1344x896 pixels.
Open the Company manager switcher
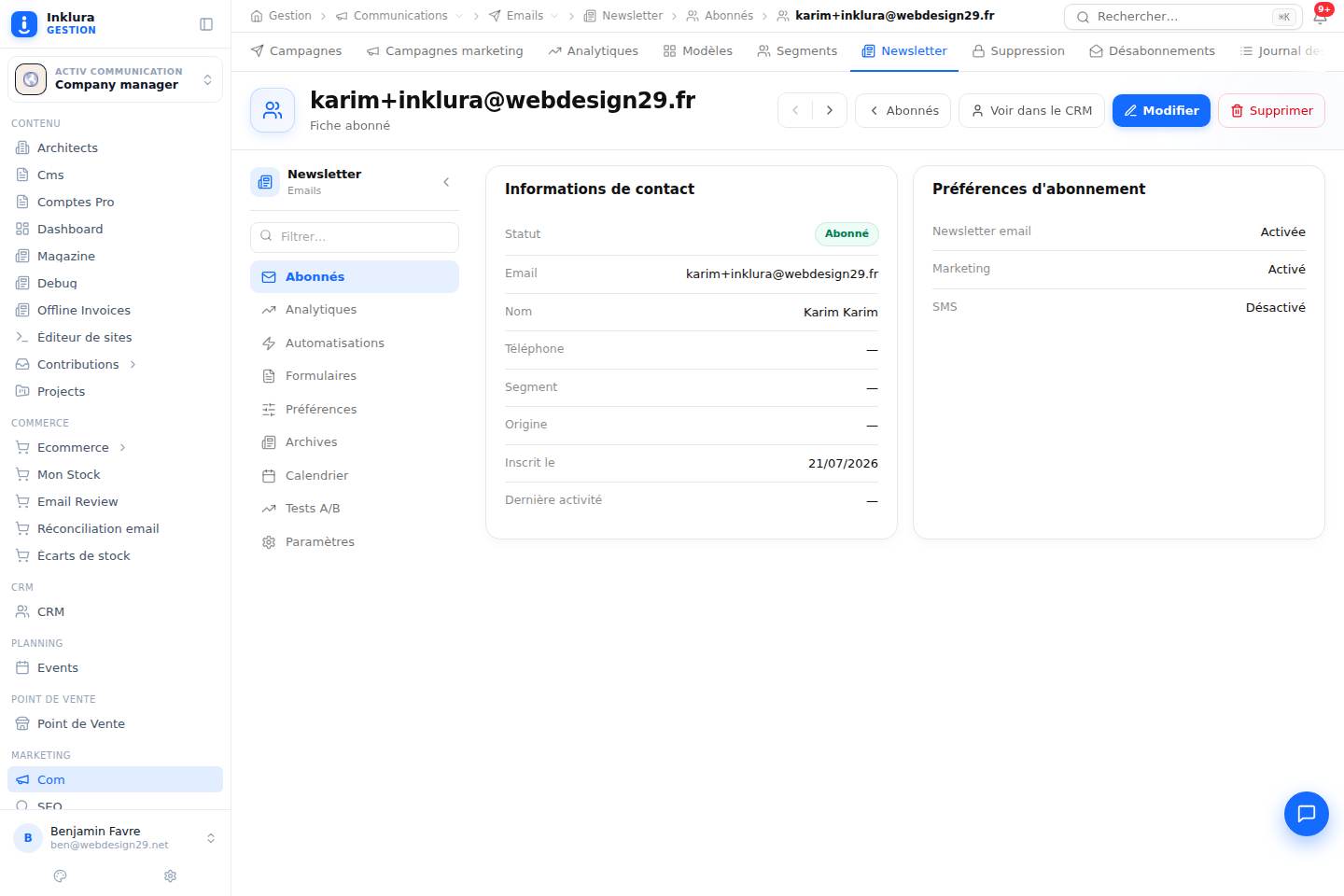point(115,79)
